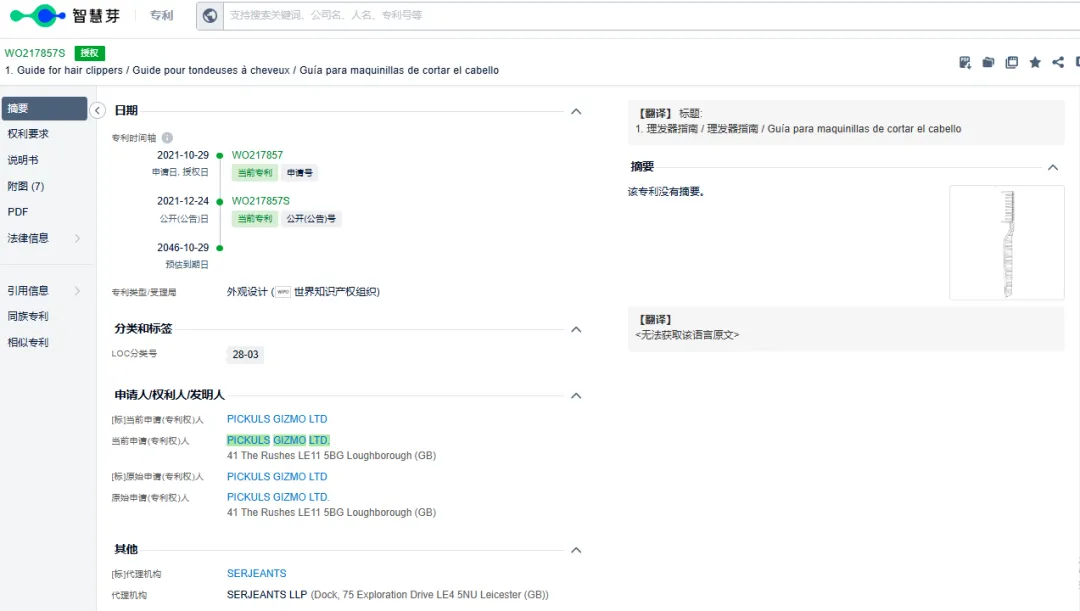The height and width of the screenshot is (611, 1080).
Task: Open the standardized current assignee PICKULS GIZMO LTD
Action: [277, 419]
